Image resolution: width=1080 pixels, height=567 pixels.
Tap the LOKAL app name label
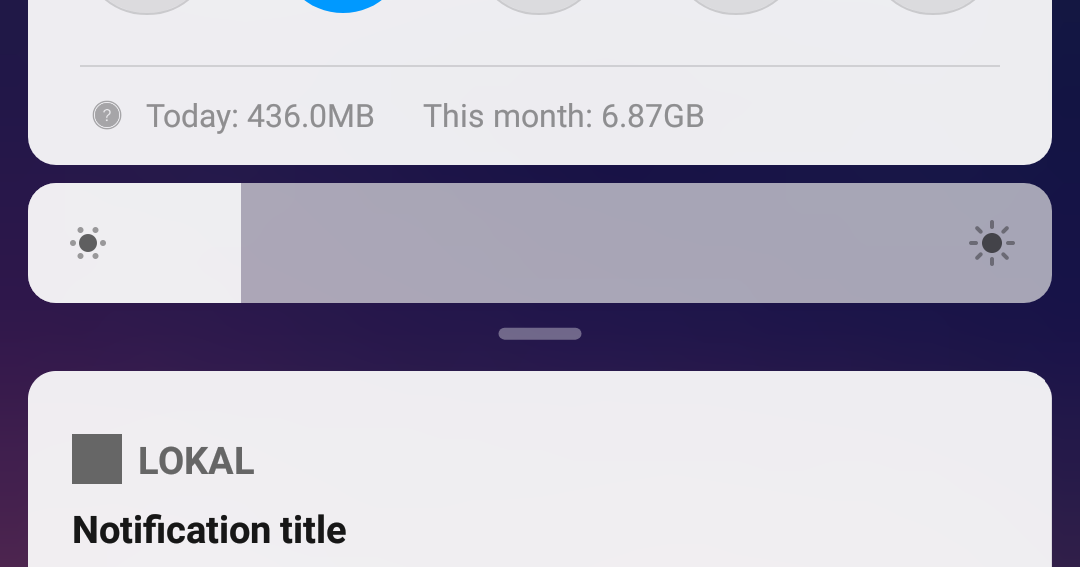(196, 461)
